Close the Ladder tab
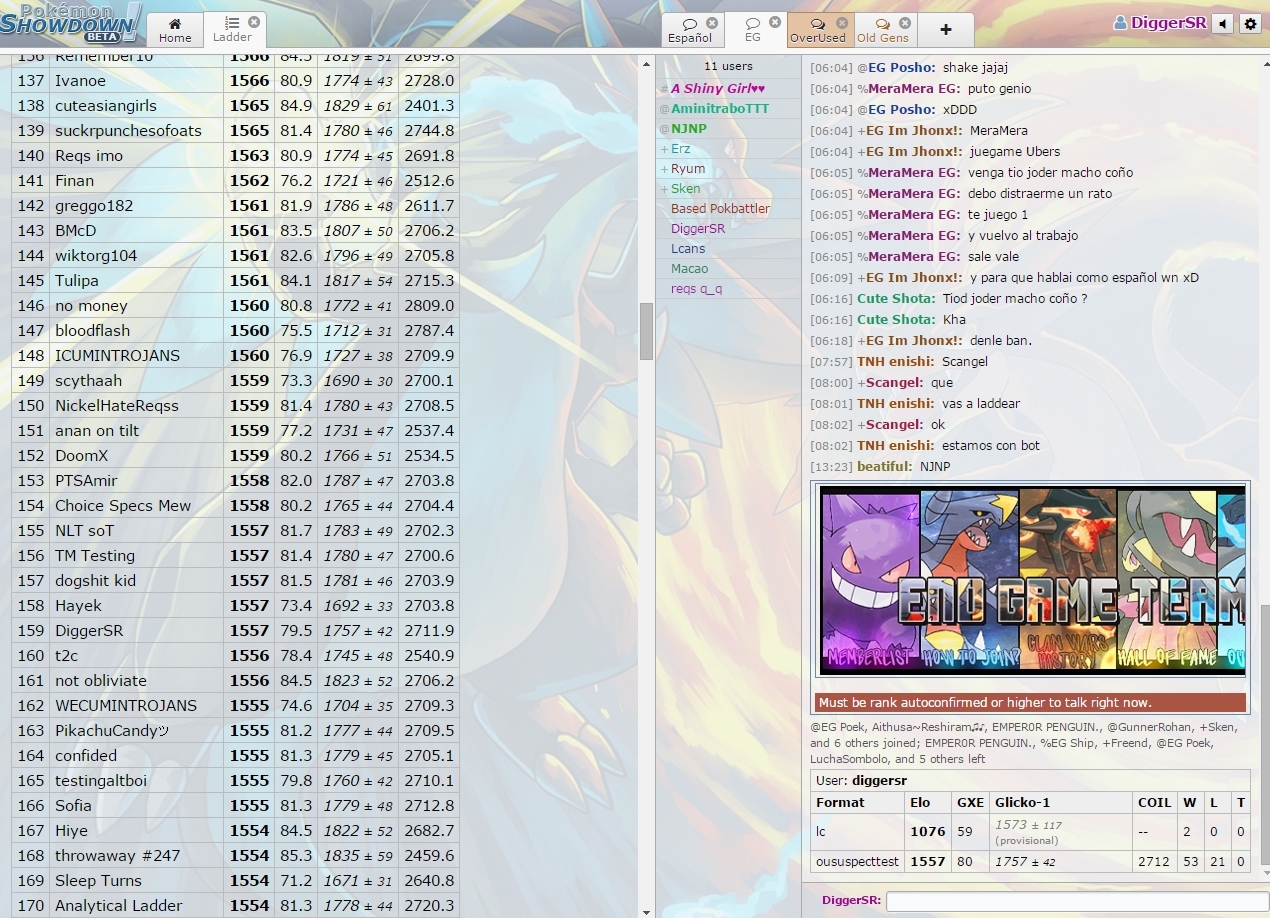The height and width of the screenshot is (918, 1270). pos(254,21)
